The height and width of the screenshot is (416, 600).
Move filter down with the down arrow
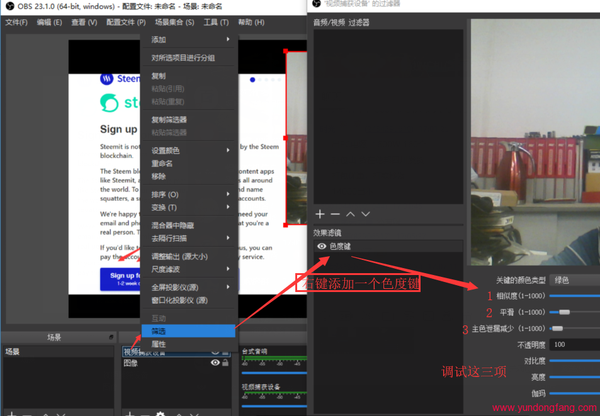point(365,214)
